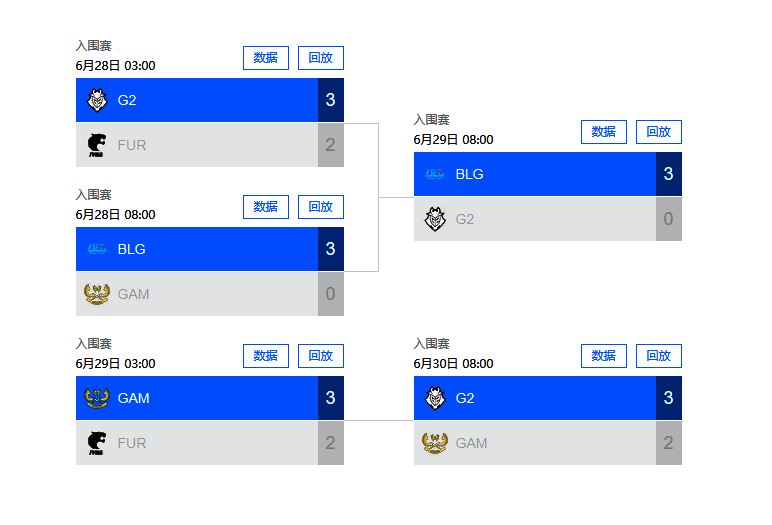772x525 pixels.
Task: Open 回放 for the June 29 03:00 match
Action: 321,356
